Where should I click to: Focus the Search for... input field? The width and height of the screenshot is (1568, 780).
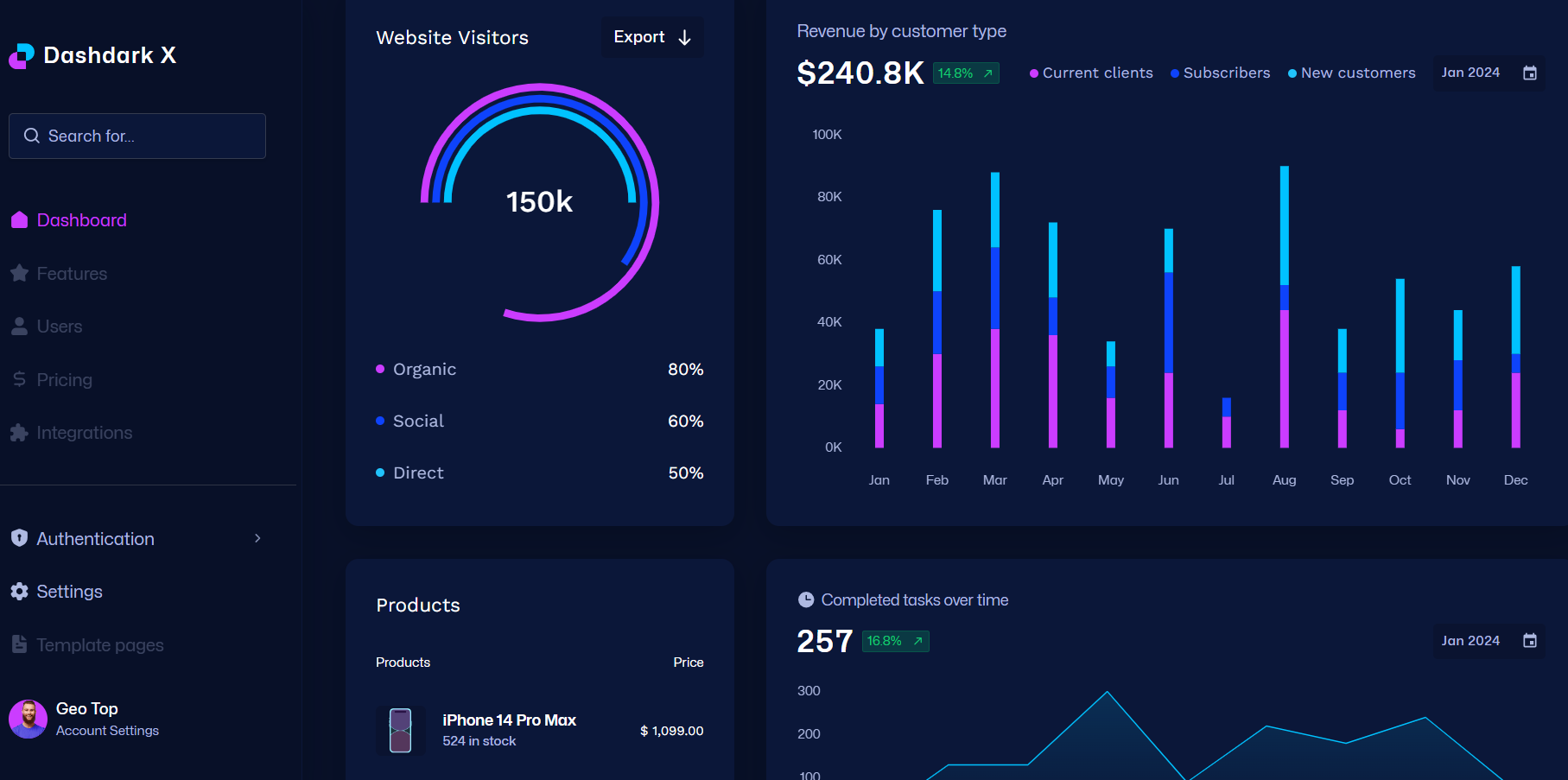(x=147, y=136)
